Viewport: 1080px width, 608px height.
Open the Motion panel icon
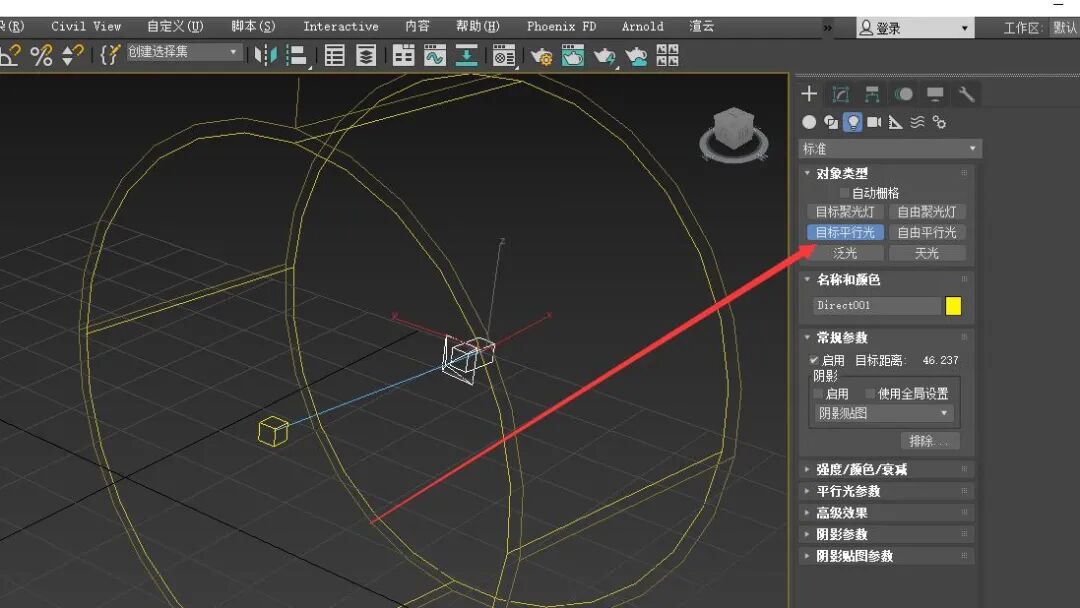click(904, 94)
